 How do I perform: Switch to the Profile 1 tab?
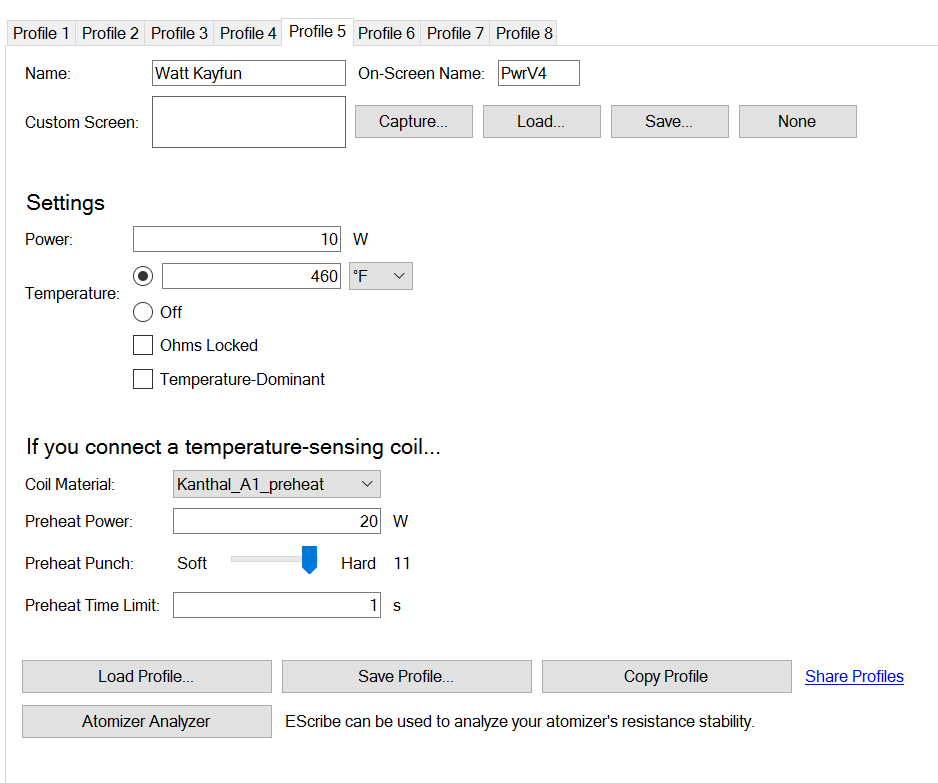[x=41, y=33]
